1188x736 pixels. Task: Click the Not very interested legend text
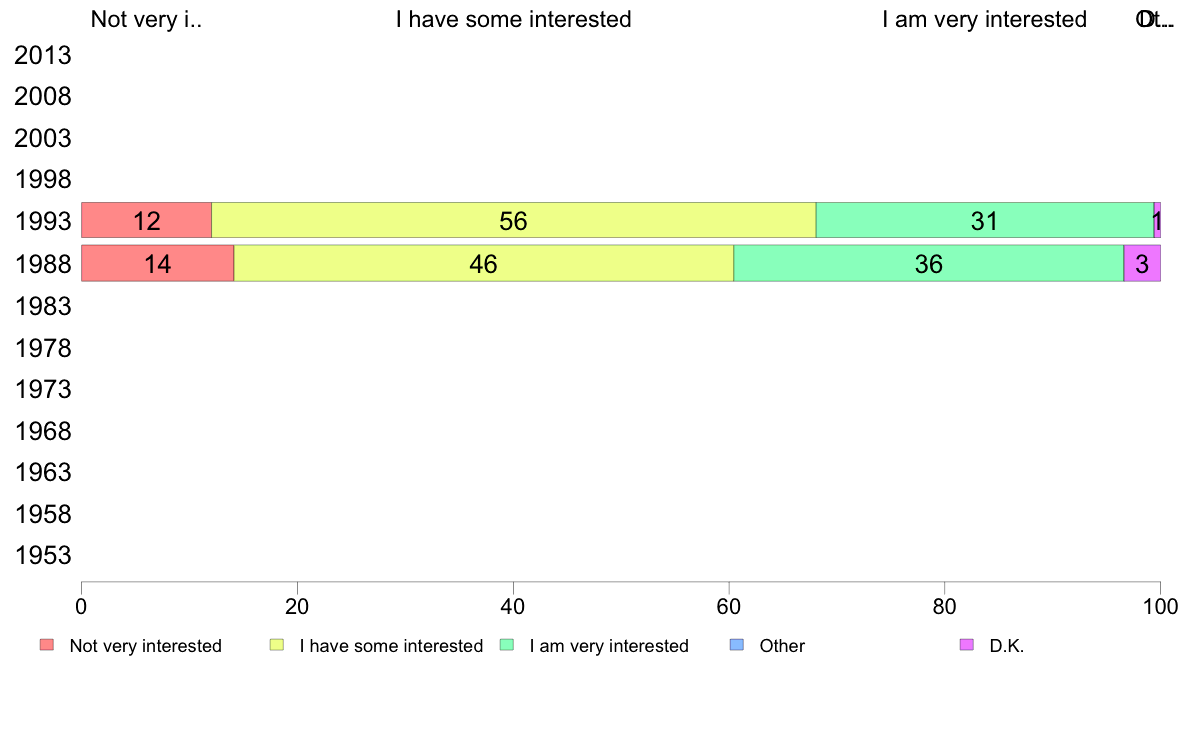[145, 646]
